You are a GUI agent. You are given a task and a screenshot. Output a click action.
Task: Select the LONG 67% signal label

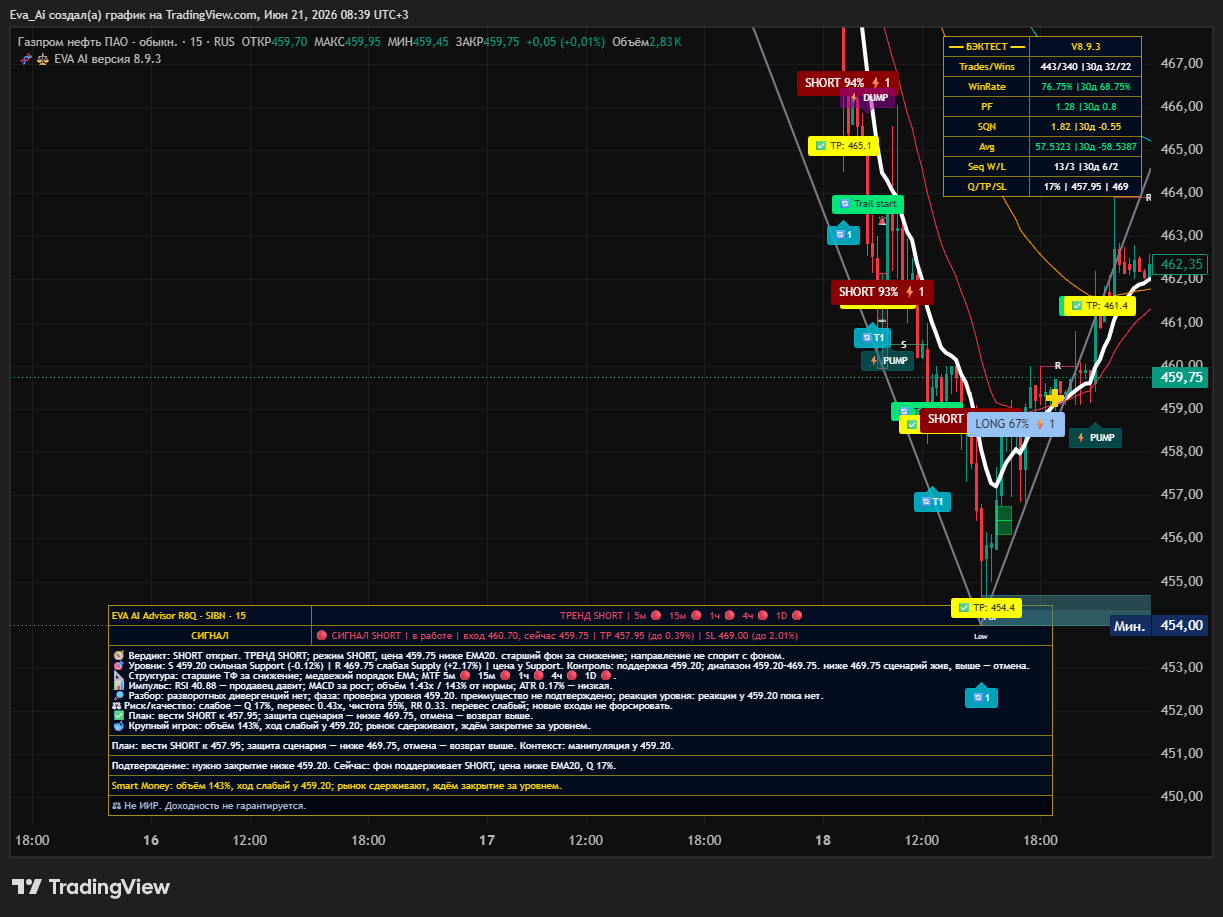click(1015, 424)
